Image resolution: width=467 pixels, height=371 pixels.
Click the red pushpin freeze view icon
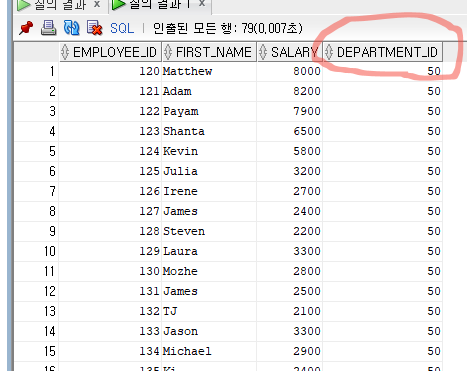pos(26,28)
